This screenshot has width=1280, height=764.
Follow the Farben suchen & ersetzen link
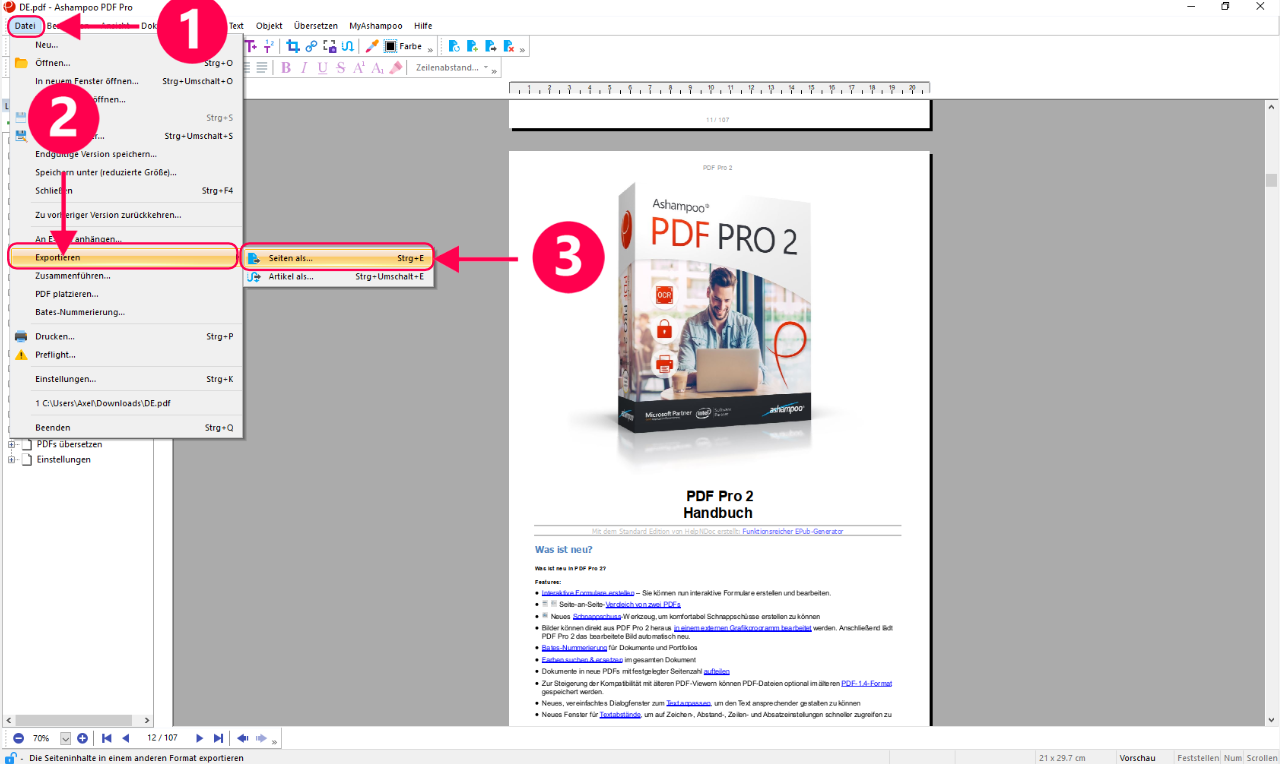click(x=582, y=660)
